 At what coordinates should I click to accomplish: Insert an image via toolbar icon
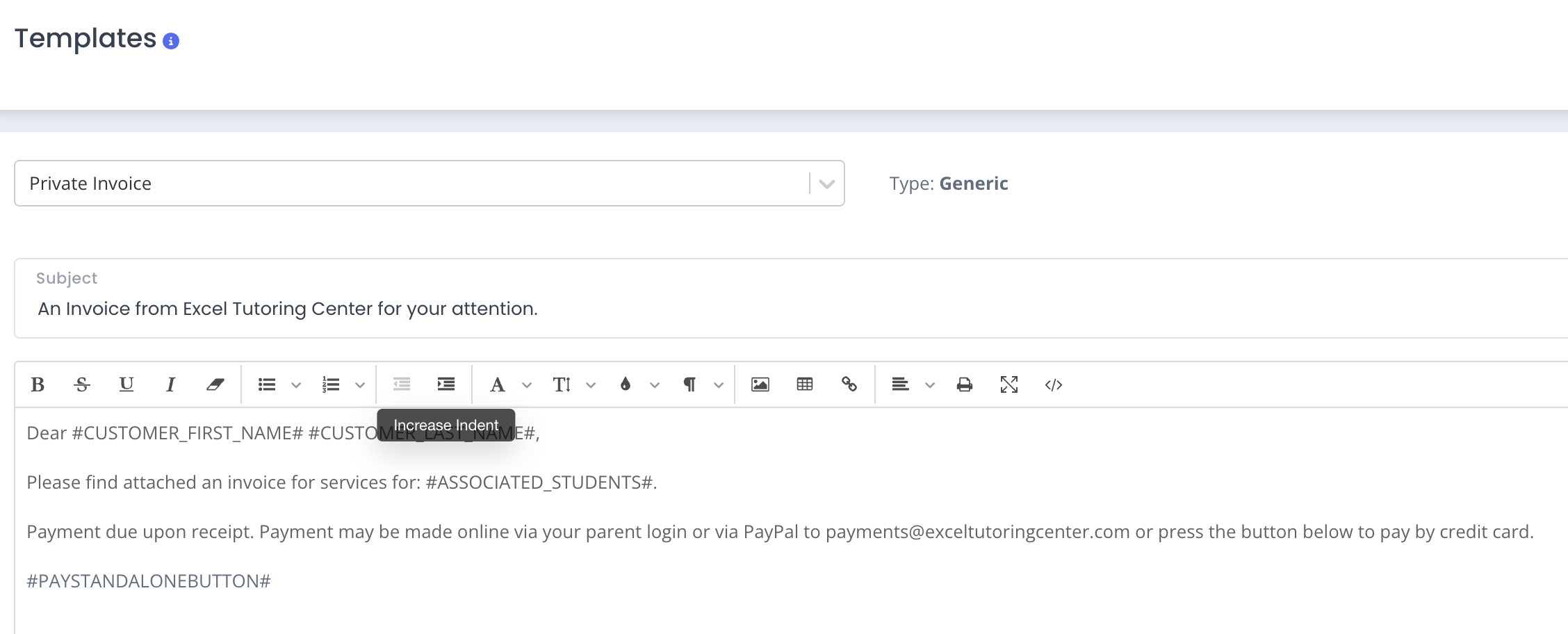pyautogui.click(x=760, y=384)
